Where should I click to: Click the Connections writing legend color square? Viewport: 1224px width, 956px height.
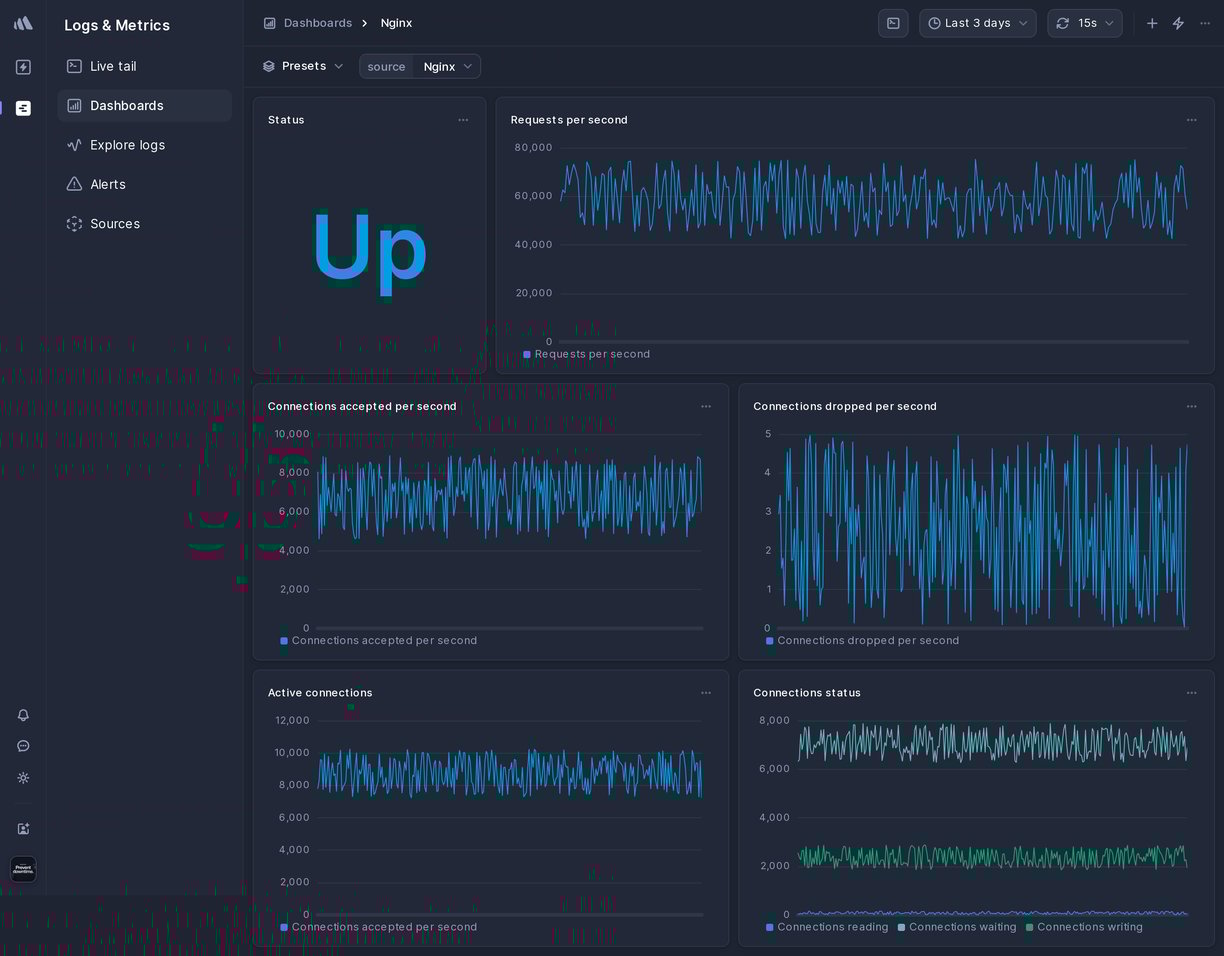point(1030,927)
